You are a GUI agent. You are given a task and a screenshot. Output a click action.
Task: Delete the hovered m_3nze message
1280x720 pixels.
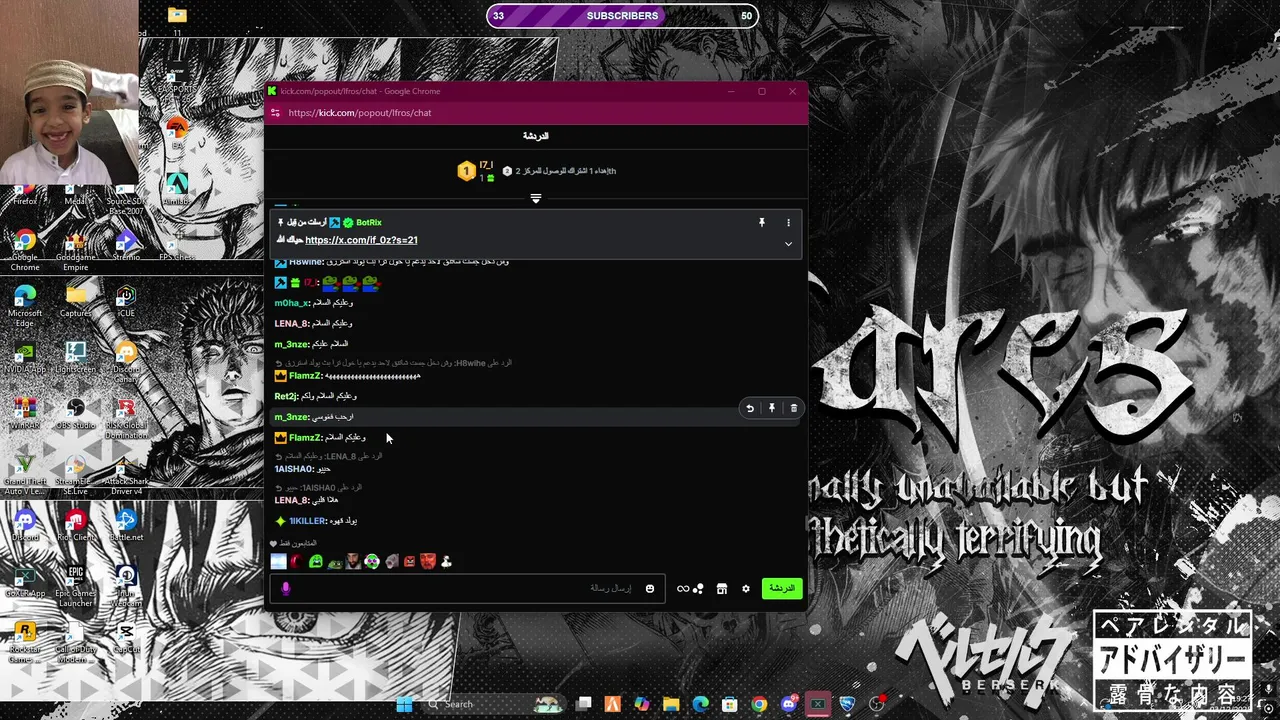pos(794,408)
